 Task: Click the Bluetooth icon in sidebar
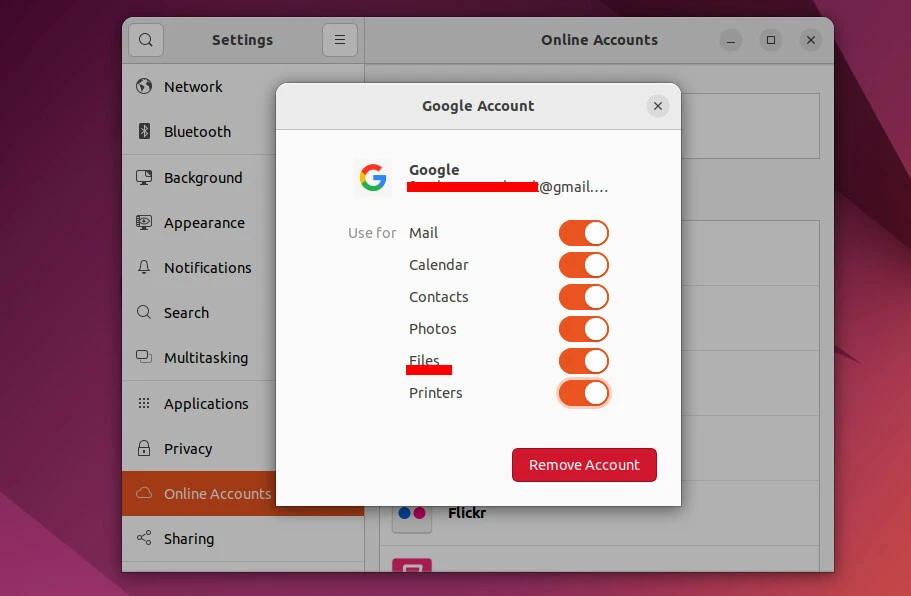pyautogui.click(x=144, y=132)
